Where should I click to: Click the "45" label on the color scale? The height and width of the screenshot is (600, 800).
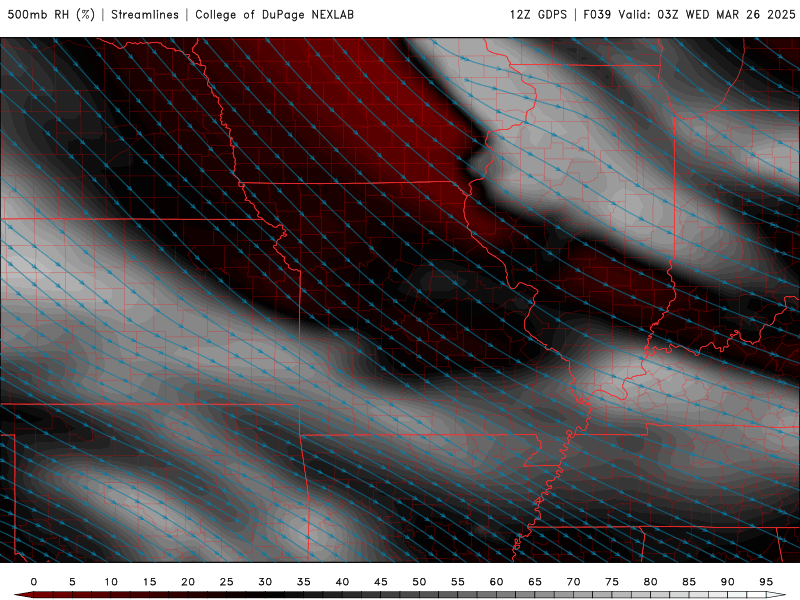[x=381, y=582]
